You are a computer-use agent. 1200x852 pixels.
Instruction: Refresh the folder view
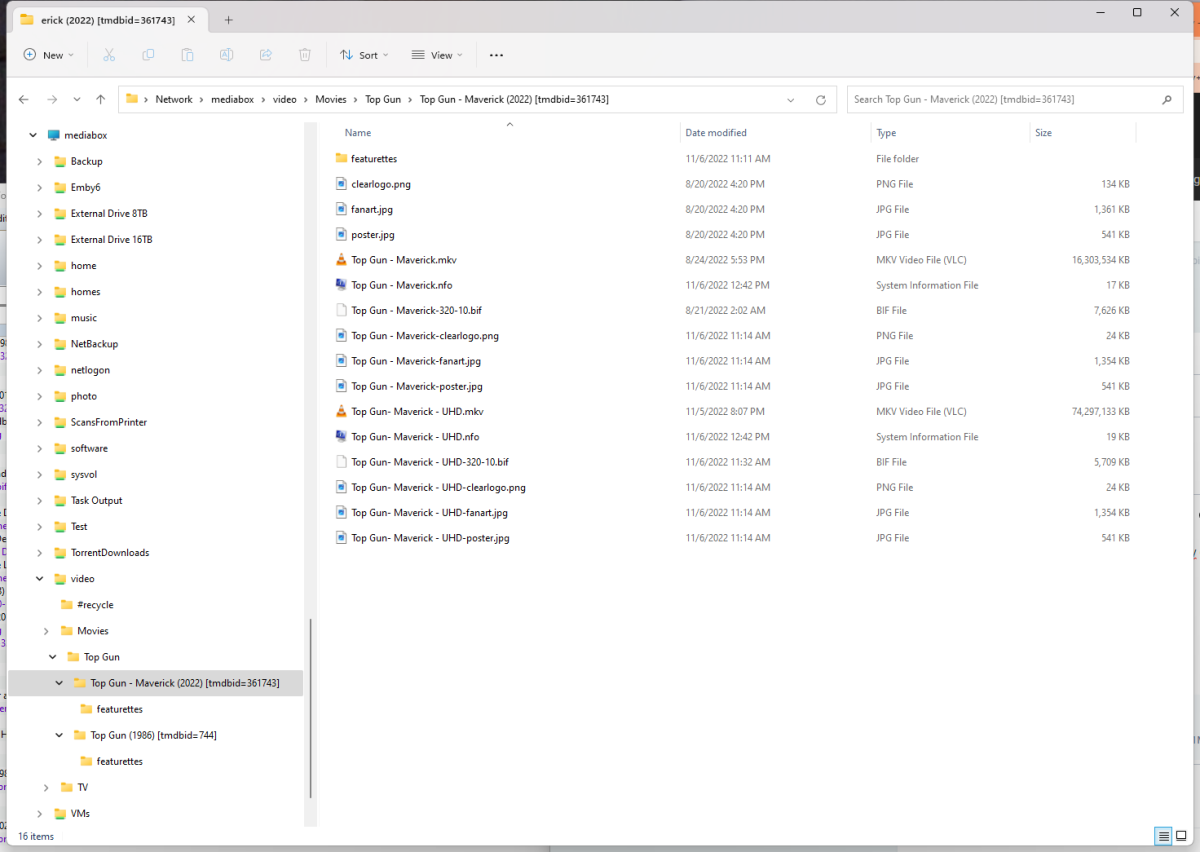819,99
